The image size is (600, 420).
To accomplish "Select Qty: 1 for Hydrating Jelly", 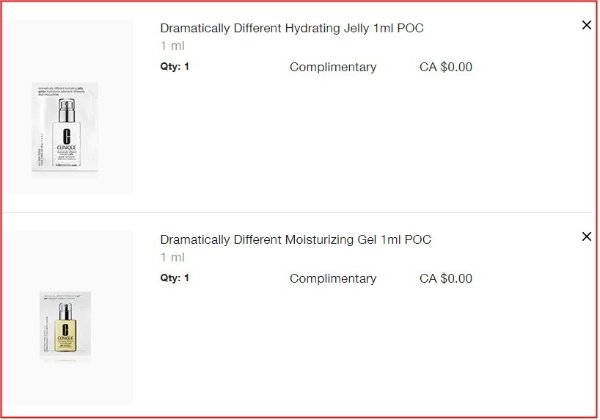I will (x=174, y=67).
